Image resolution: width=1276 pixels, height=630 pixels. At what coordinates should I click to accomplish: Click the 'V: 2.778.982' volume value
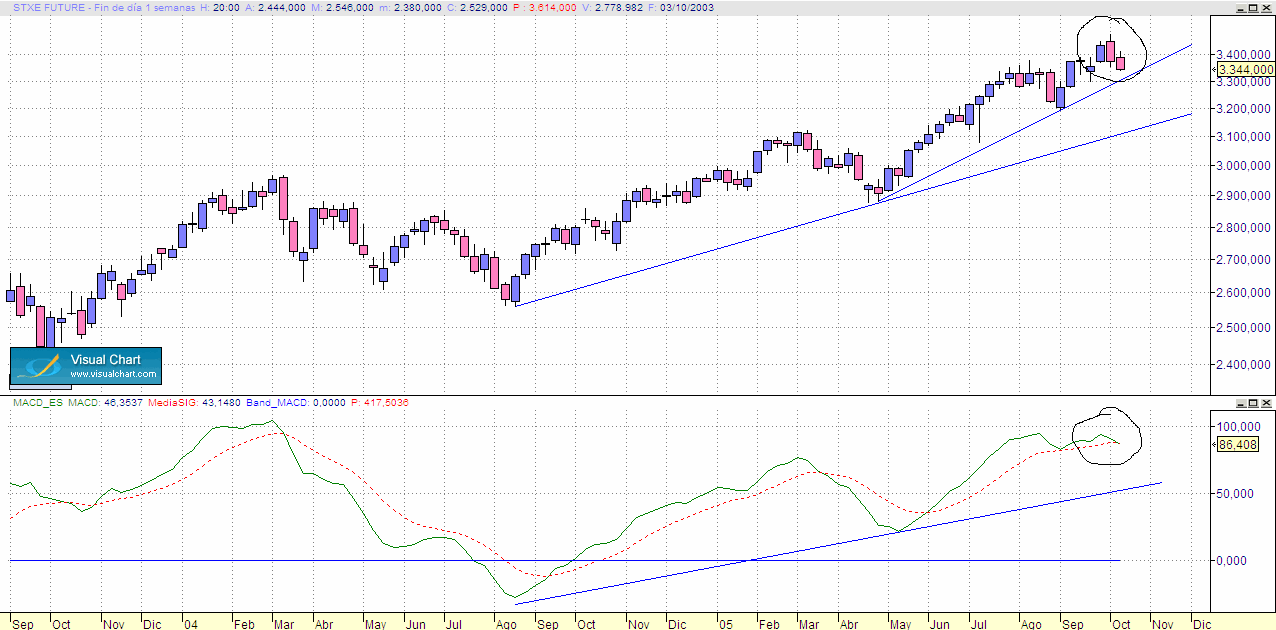click(615, 7)
